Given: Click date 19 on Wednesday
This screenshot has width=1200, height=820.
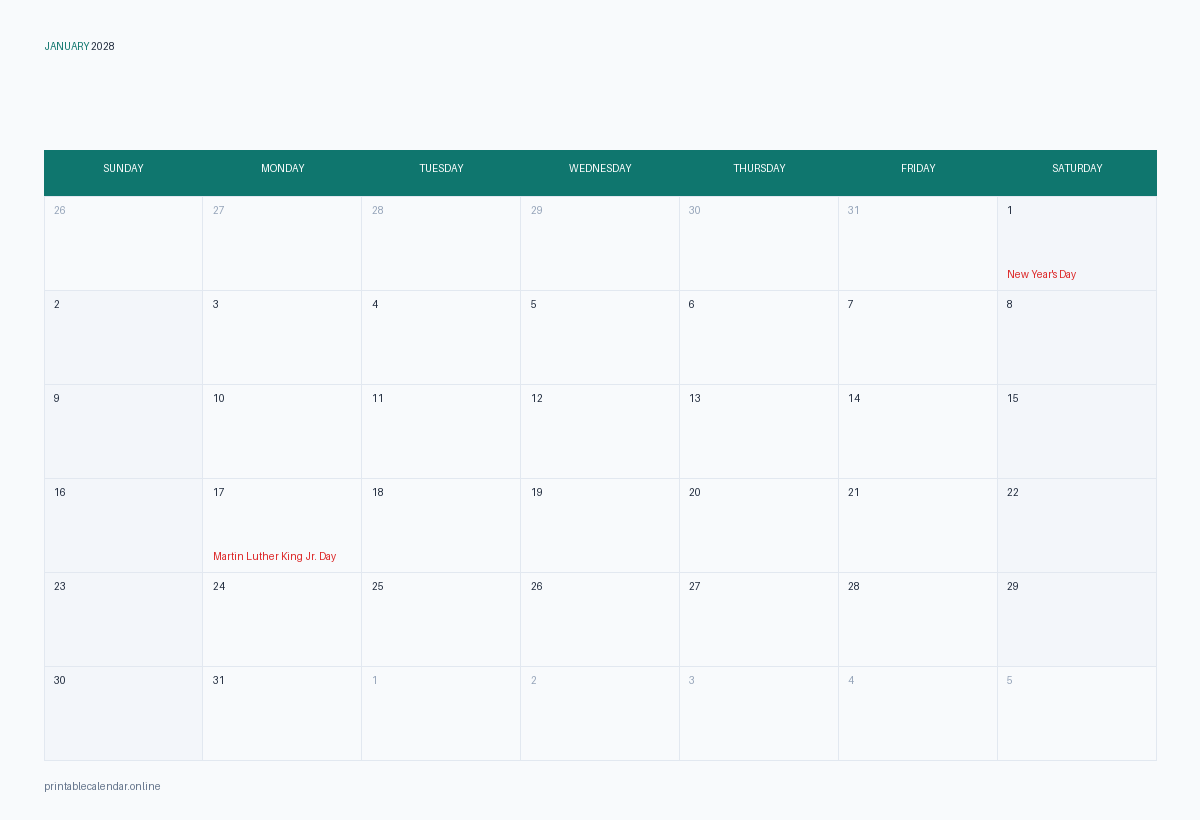Looking at the screenshot, I should tap(536, 492).
